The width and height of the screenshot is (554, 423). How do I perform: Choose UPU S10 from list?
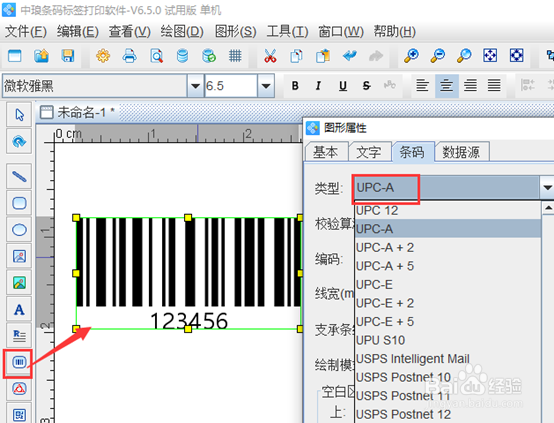coord(448,340)
